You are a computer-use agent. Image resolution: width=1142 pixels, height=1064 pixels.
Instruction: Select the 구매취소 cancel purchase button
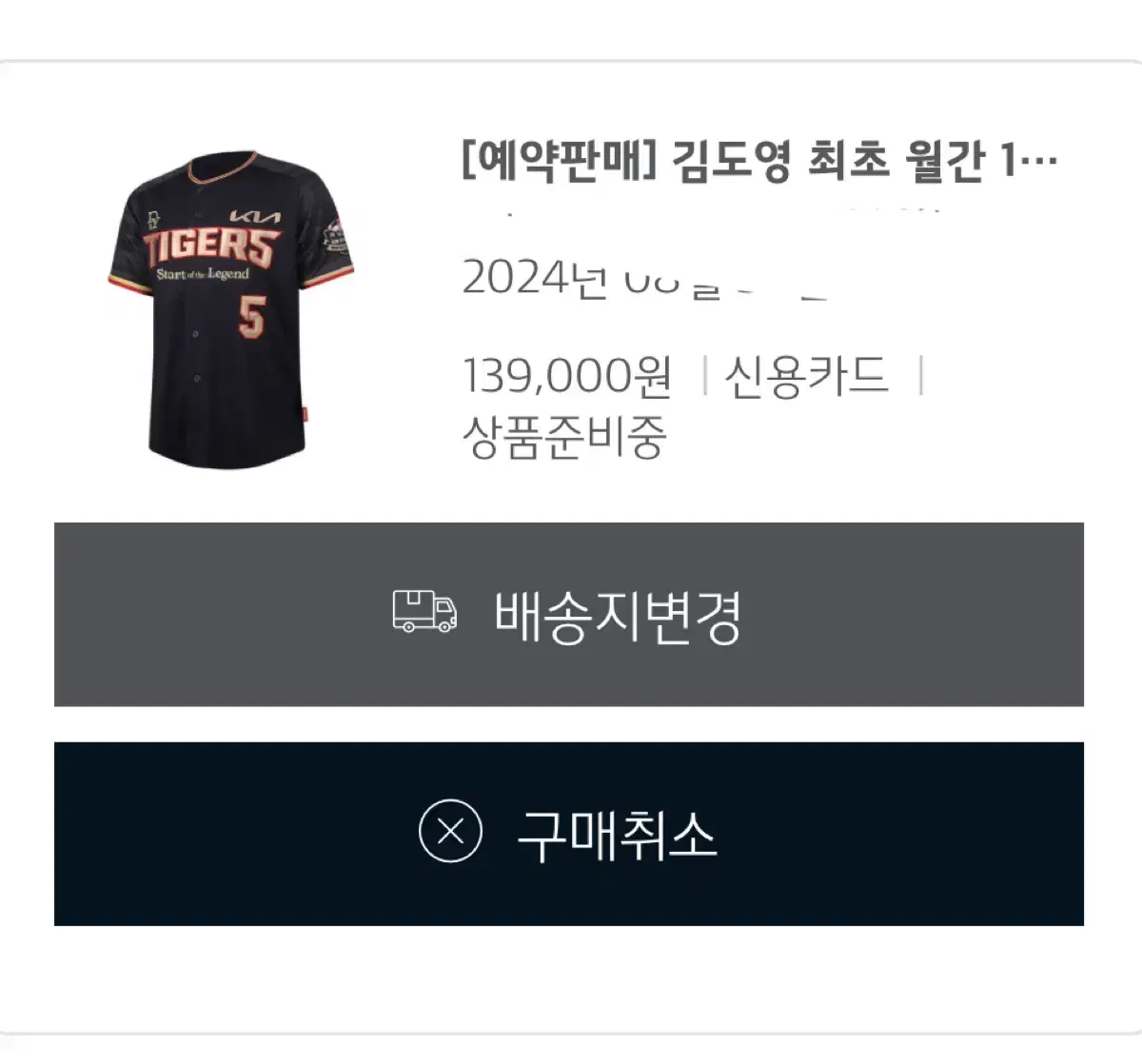point(569,834)
